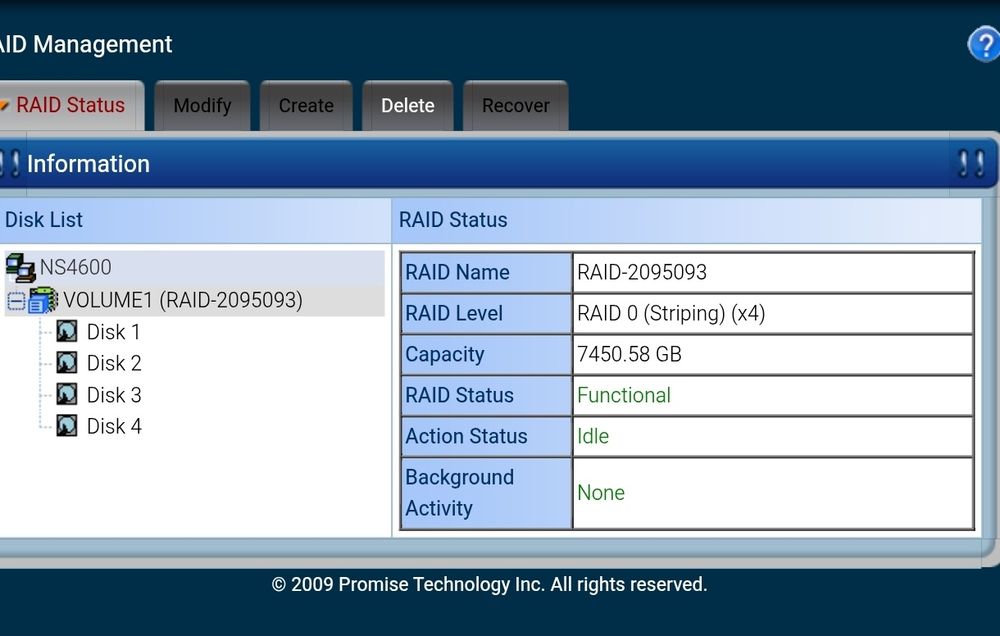Open the Create tab

click(x=306, y=106)
